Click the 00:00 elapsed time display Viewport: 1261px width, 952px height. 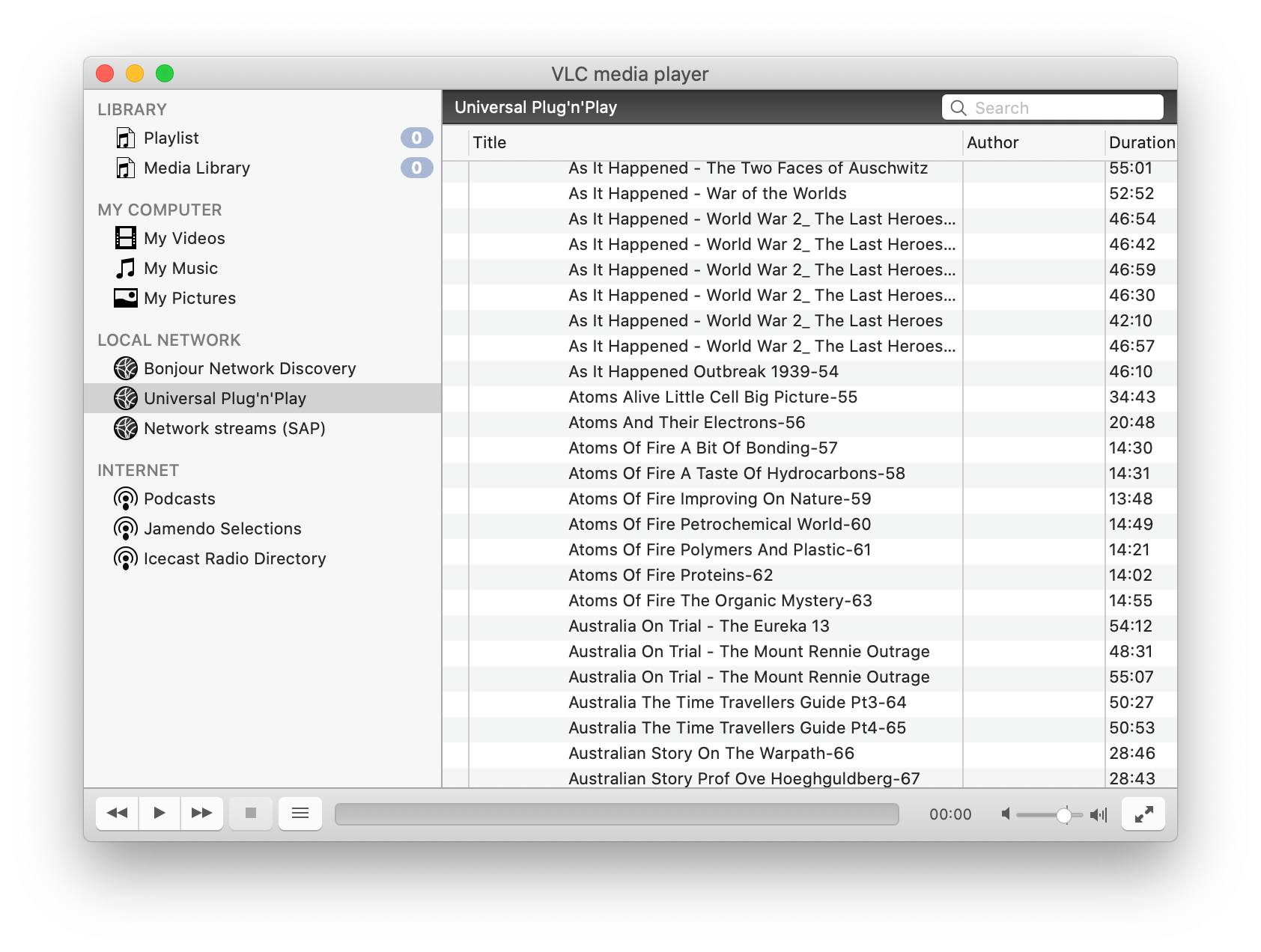(950, 814)
